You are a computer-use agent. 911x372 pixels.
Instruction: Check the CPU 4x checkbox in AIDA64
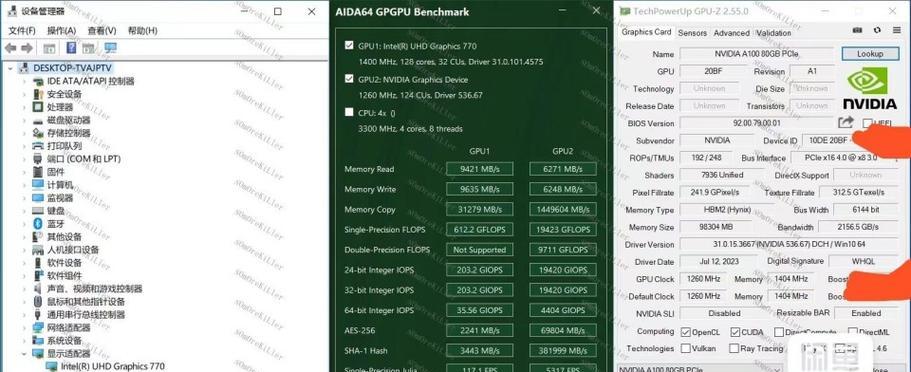(349, 112)
